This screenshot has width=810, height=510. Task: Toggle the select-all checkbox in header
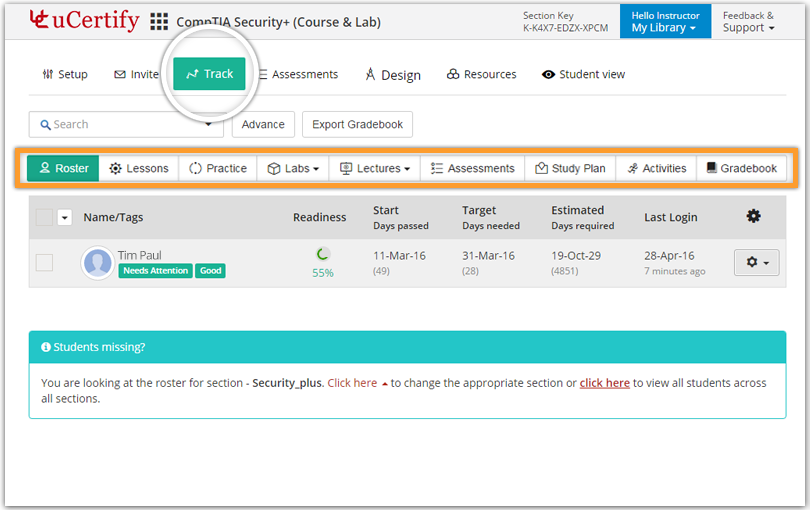click(x=44, y=218)
